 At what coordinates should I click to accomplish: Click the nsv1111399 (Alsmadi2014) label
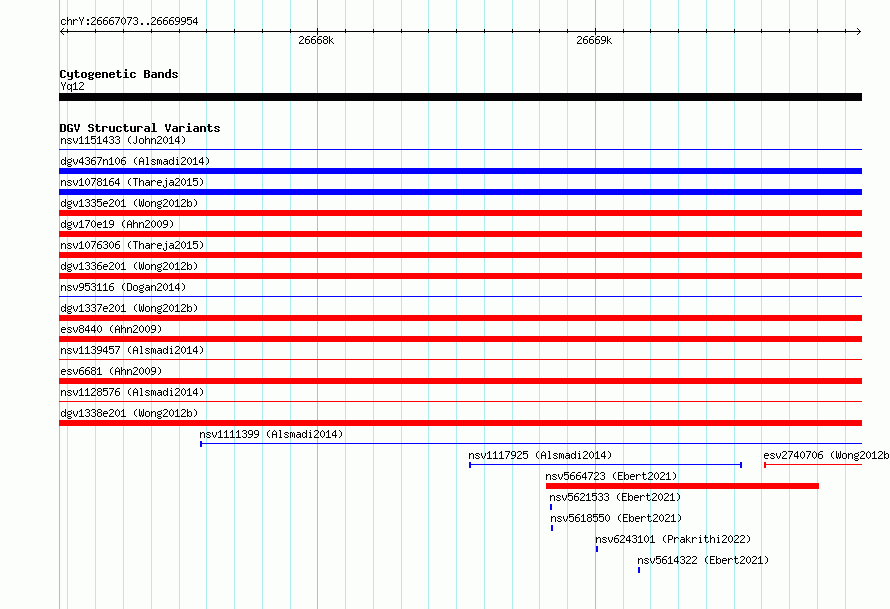[x=271, y=434]
